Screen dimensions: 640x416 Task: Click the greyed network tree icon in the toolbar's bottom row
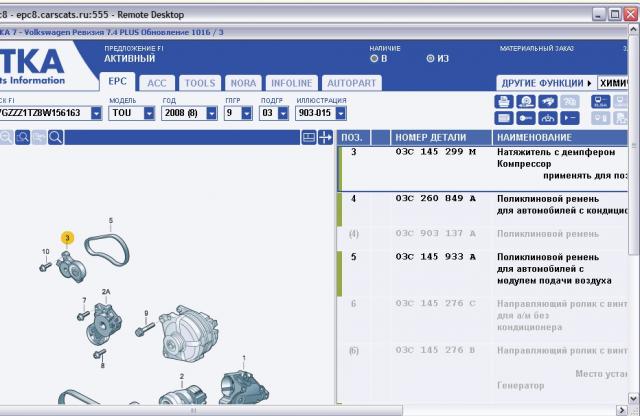coord(620,118)
